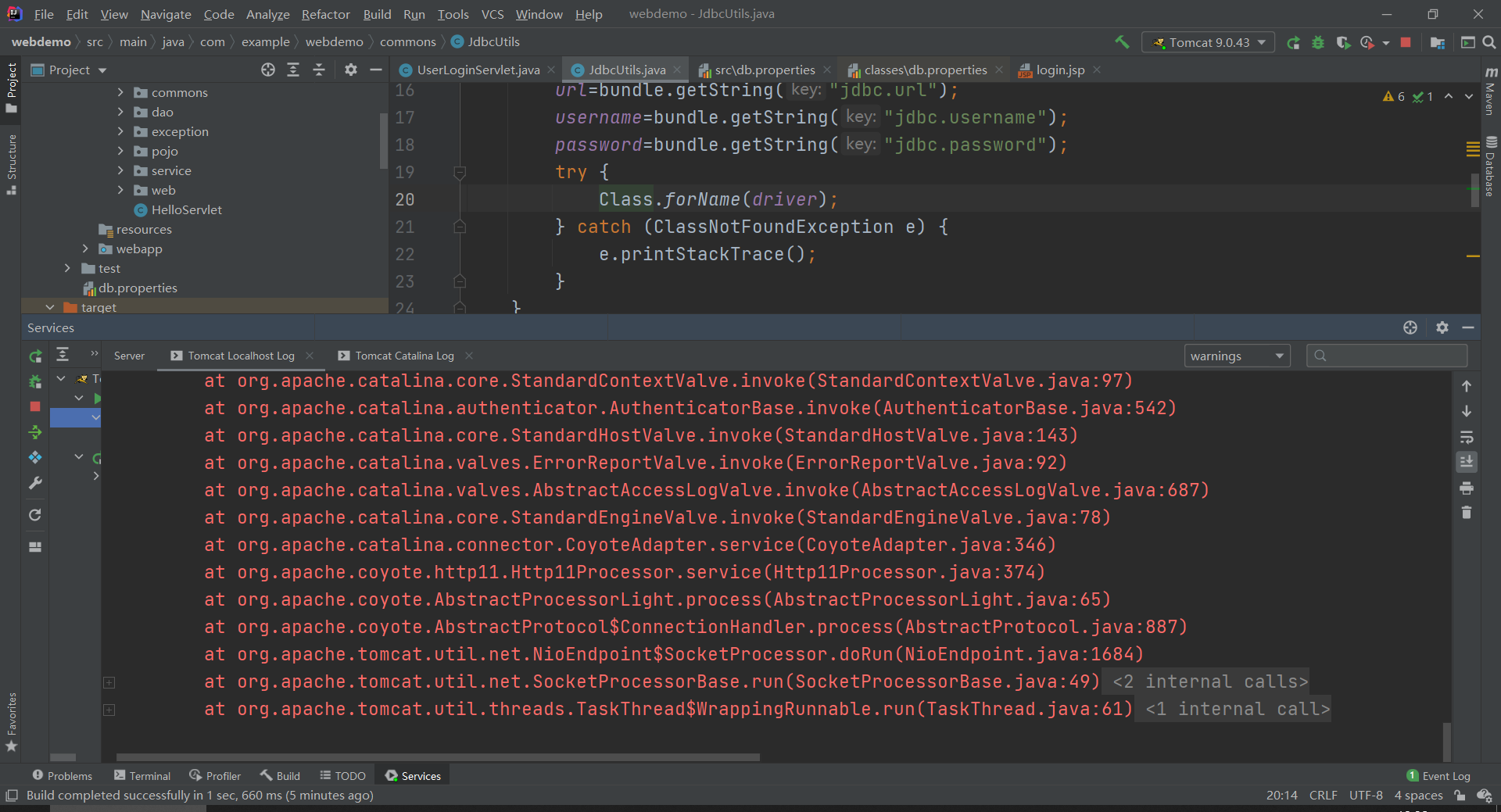Toggle soft-wrap in the log output
This screenshot has height=812, width=1501.
click(1467, 437)
